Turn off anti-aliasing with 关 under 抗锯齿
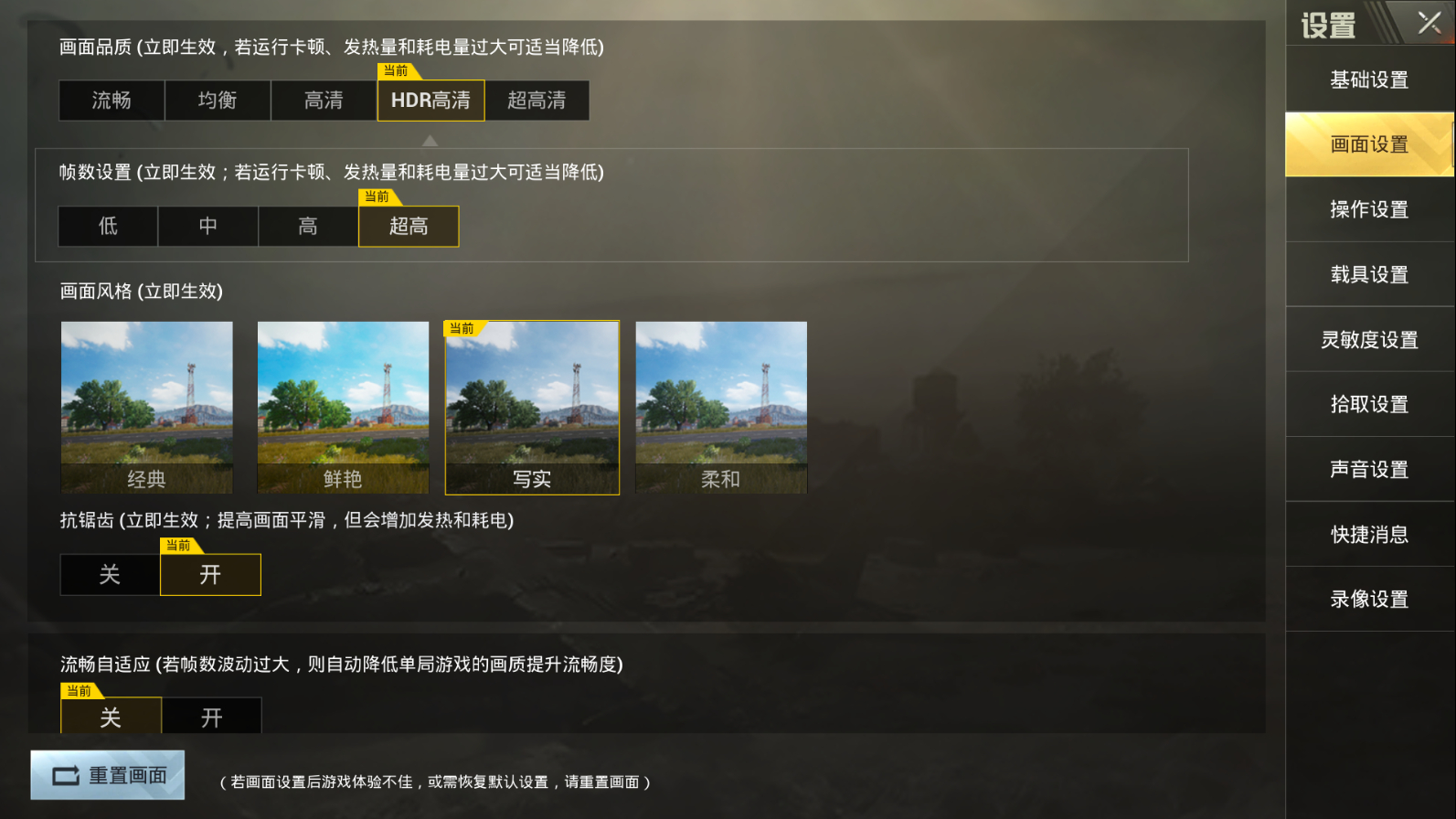 coord(110,575)
